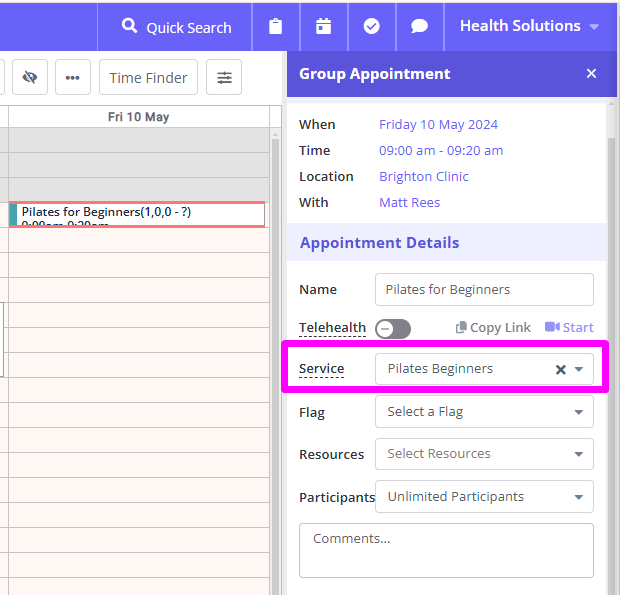Open the Unlimited Participants dropdown
Screen dimensions: 620x595
pyautogui.click(x=484, y=497)
